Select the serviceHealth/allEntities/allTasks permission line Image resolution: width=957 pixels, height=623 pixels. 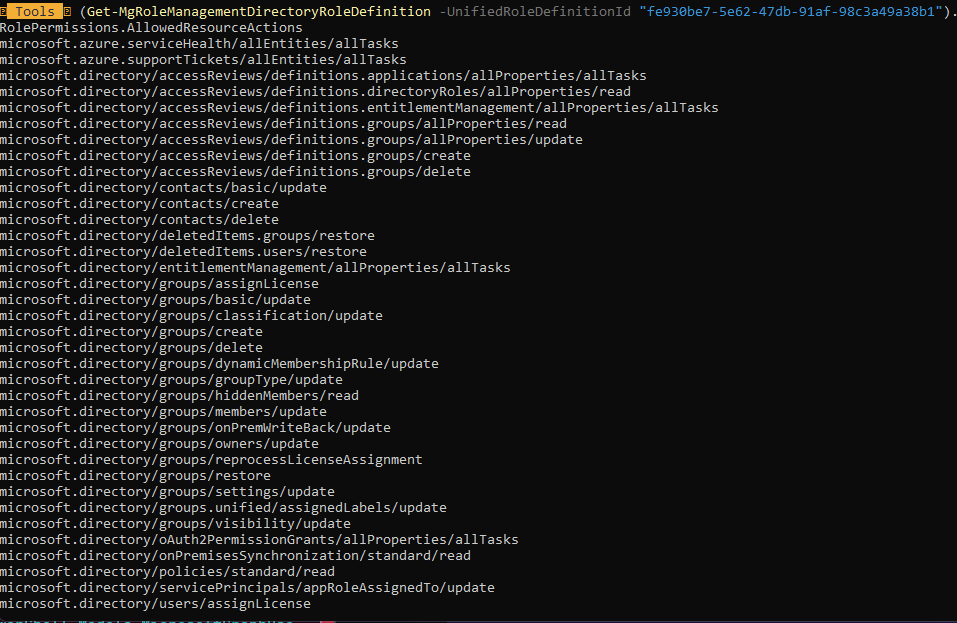coord(200,43)
